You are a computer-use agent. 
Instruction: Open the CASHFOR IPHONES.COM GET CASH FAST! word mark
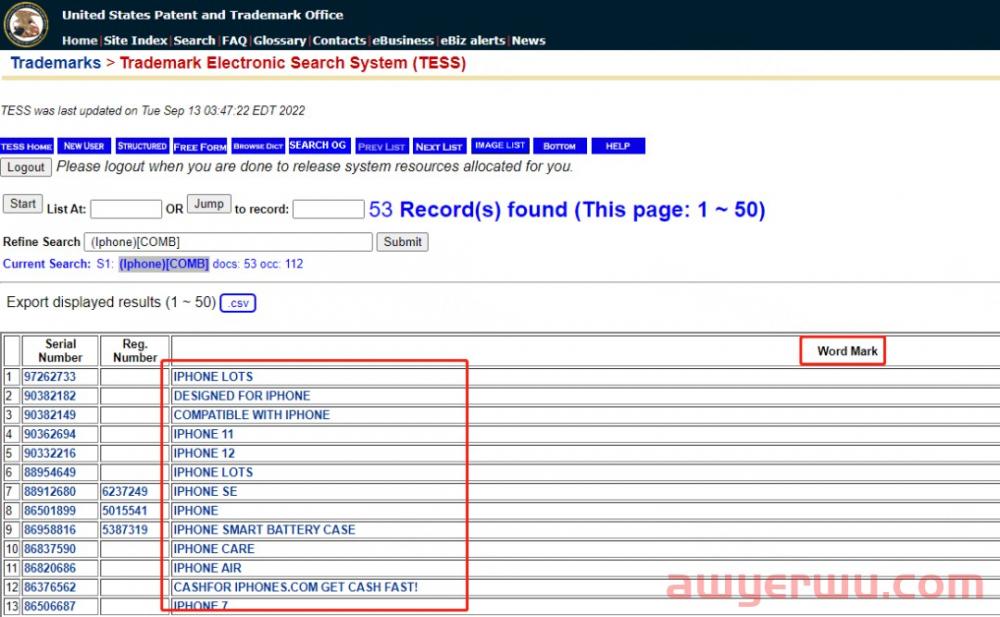point(295,587)
